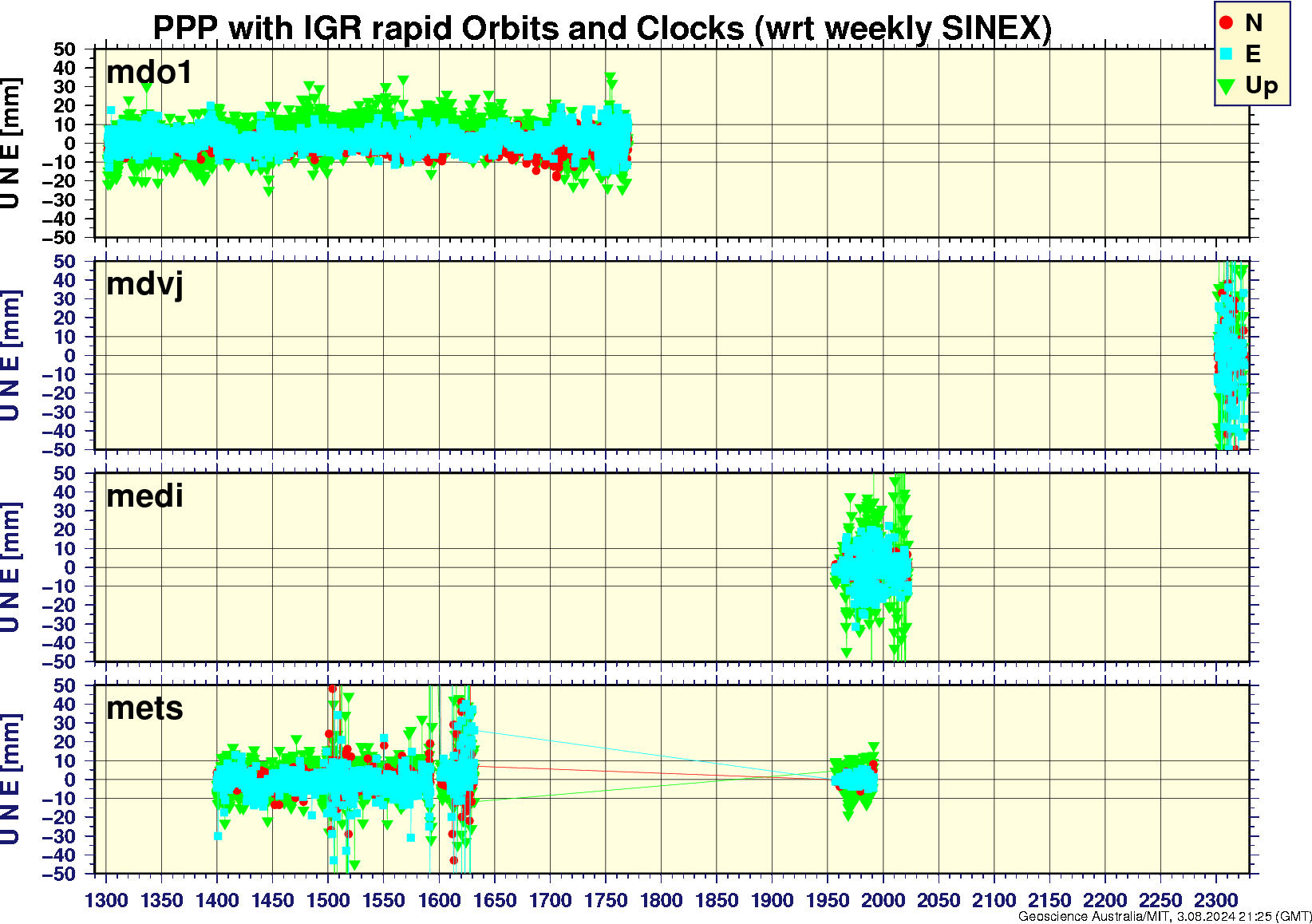Click the x-axis label 1650
1312x924 pixels.
pyautogui.click(x=495, y=900)
